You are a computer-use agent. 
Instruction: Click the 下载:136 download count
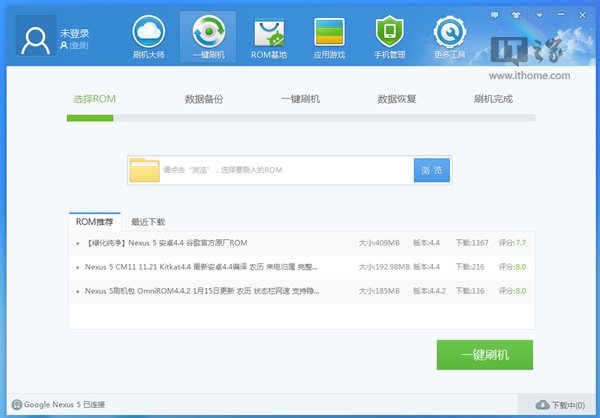pos(470,291)
